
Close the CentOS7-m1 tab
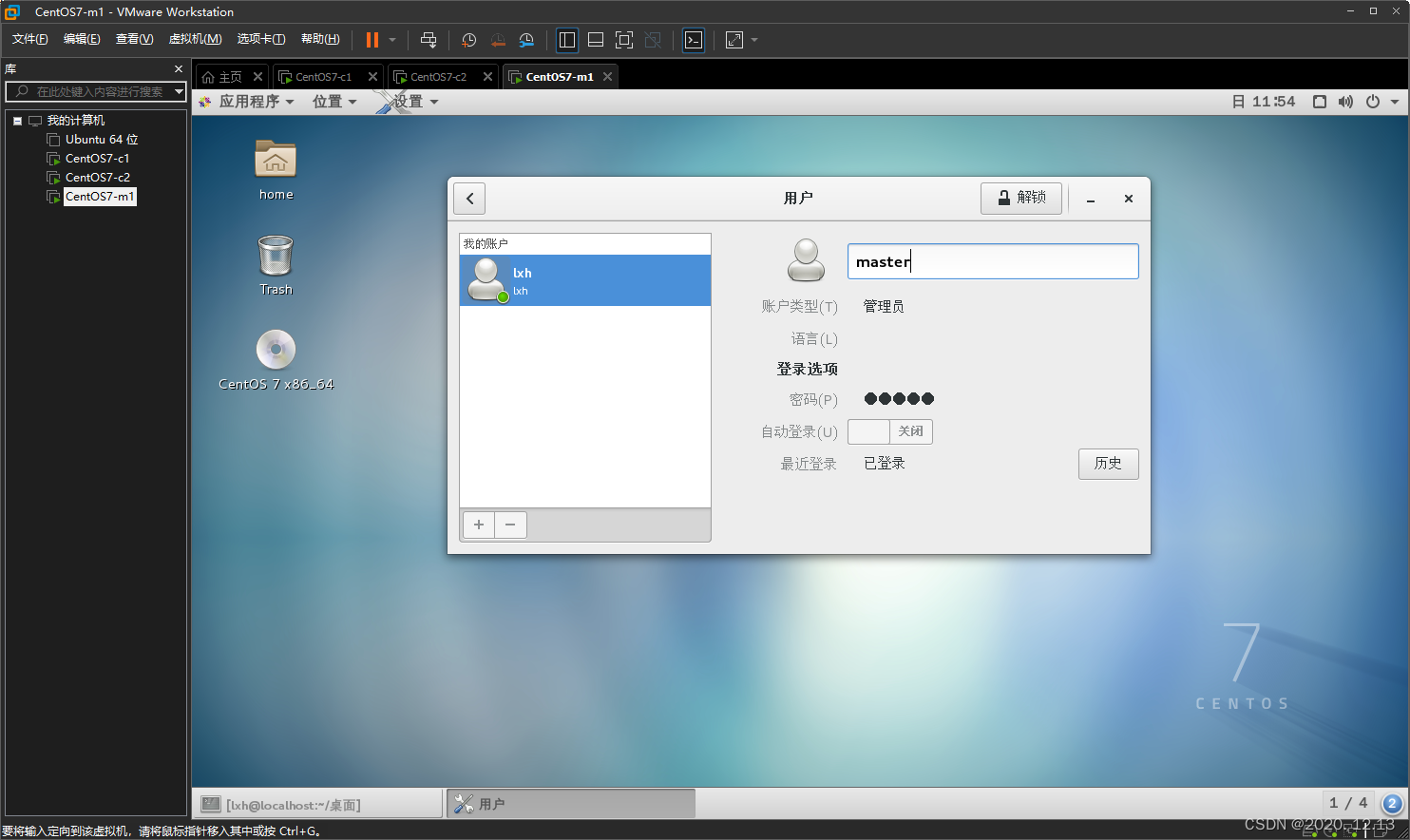pos(607,77)
